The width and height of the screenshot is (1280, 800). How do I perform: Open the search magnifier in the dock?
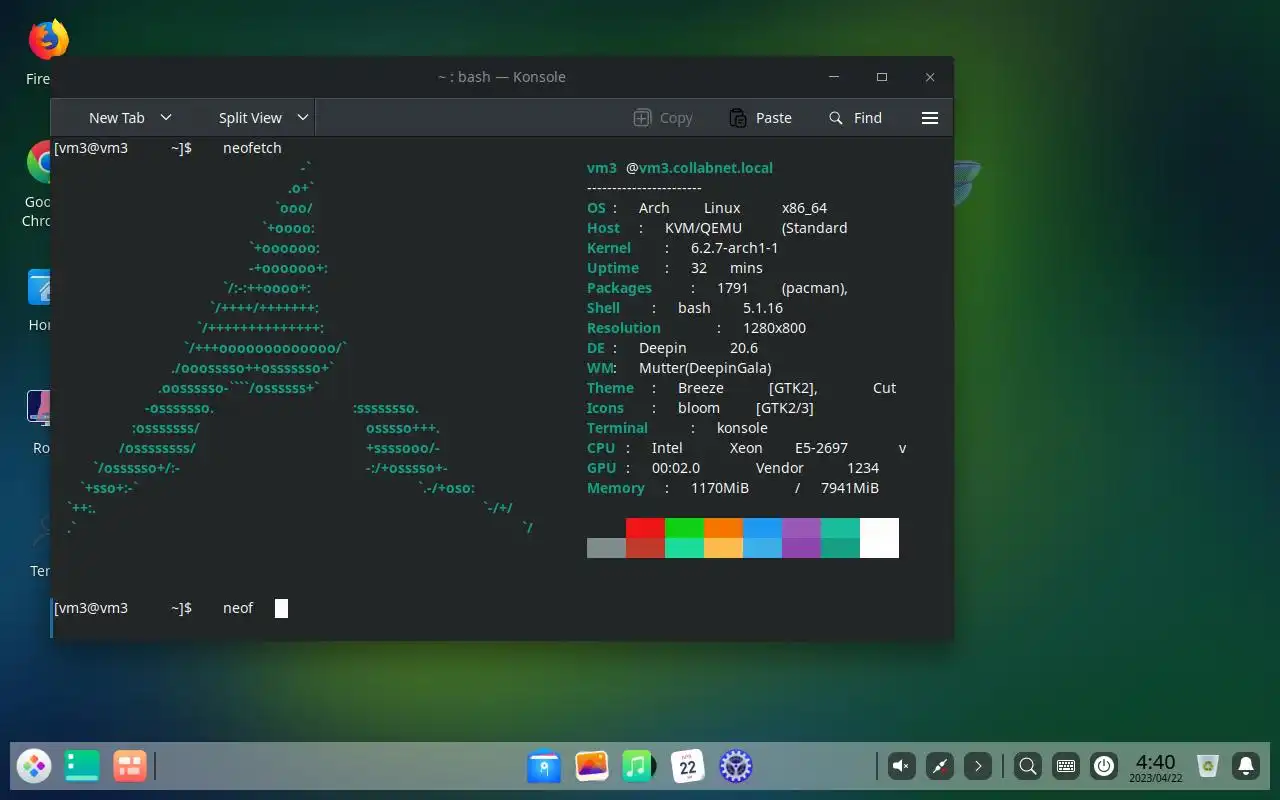(x=1027, y=767)
